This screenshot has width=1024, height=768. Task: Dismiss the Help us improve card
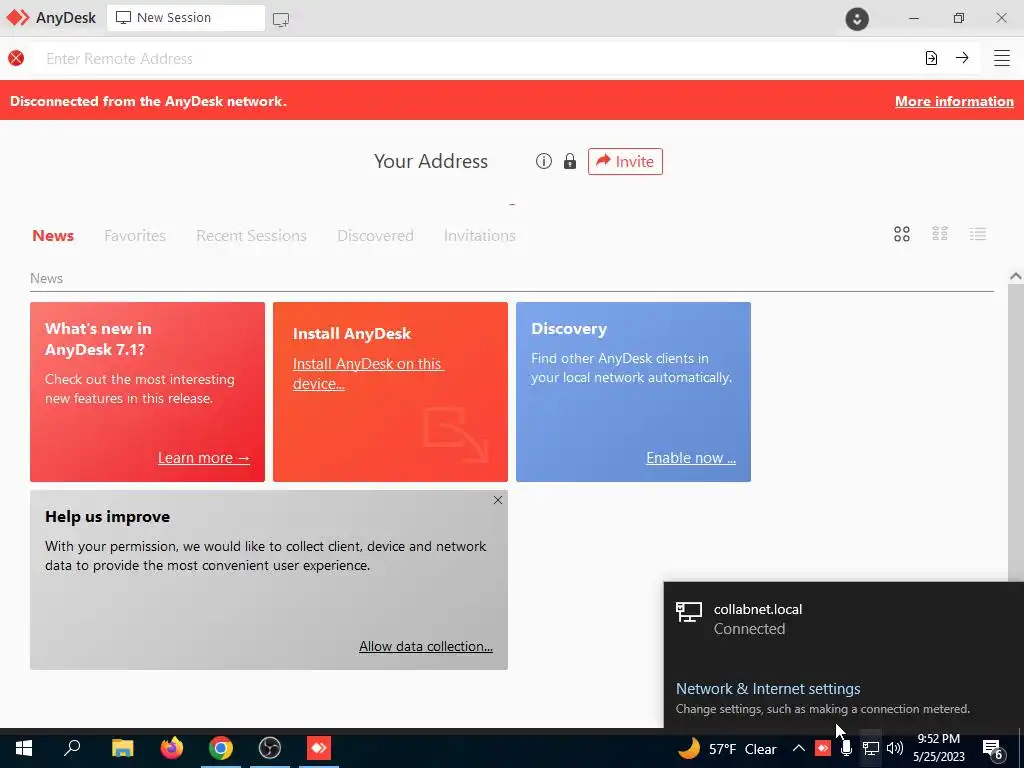pyautogui.click(x=498, y=500)
